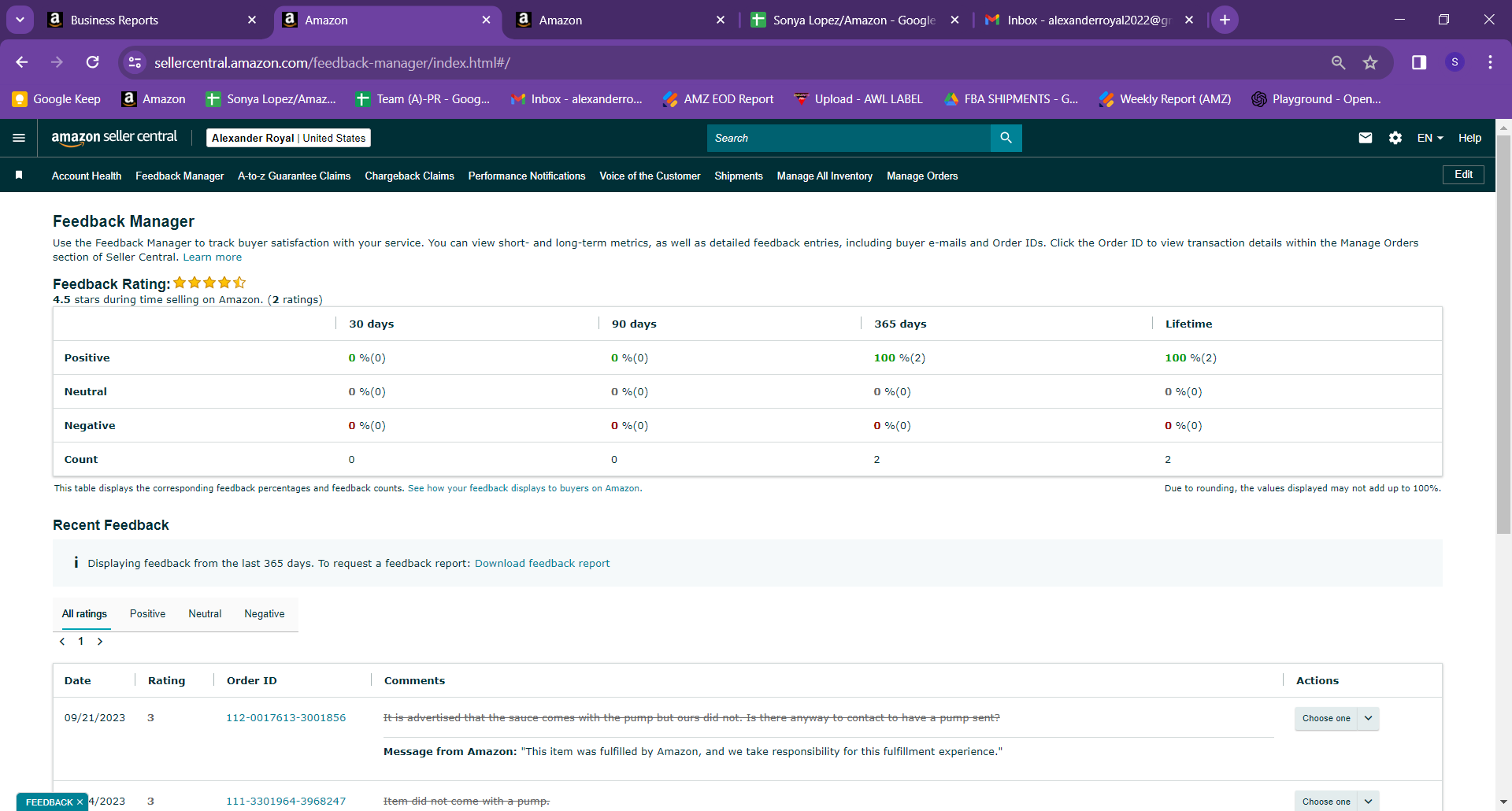Select the All ratings tab

[x=84, y=614]
